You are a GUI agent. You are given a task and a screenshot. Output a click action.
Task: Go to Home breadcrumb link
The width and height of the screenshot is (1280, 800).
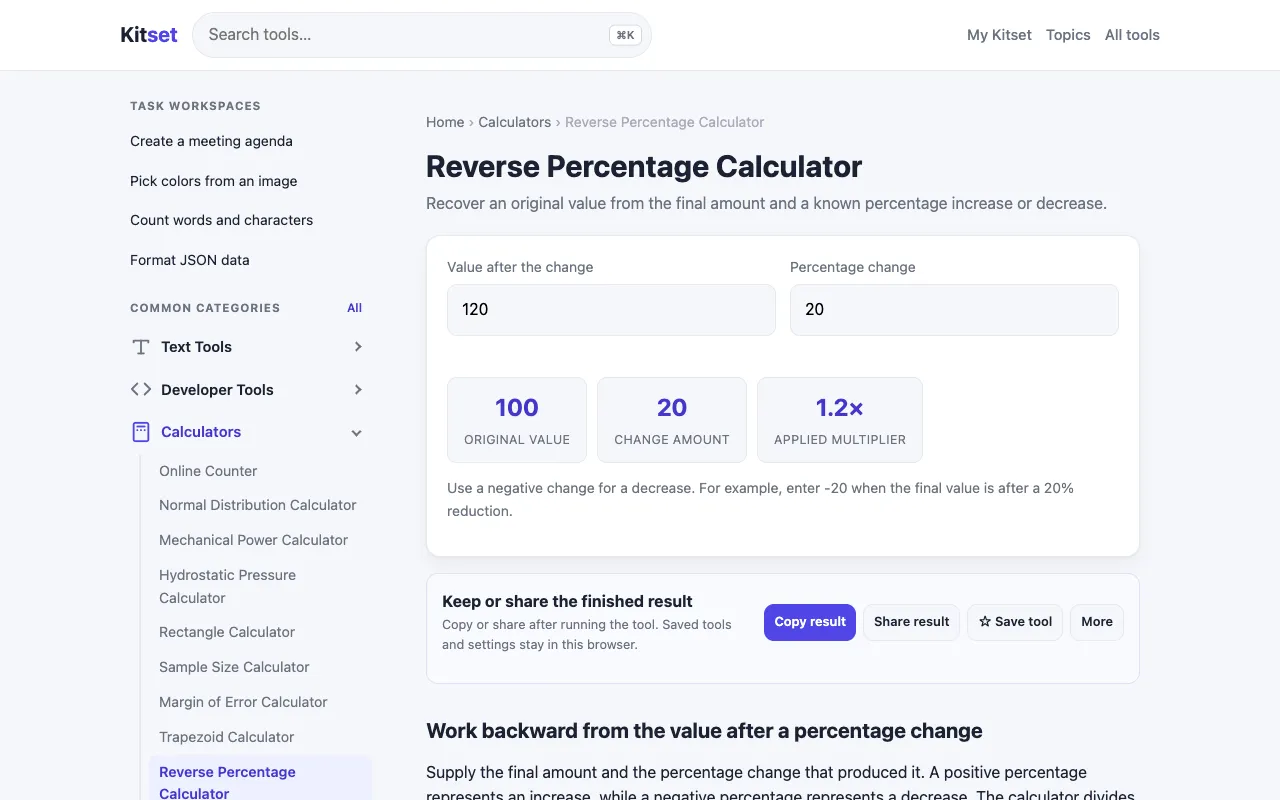tap(445, 122)
